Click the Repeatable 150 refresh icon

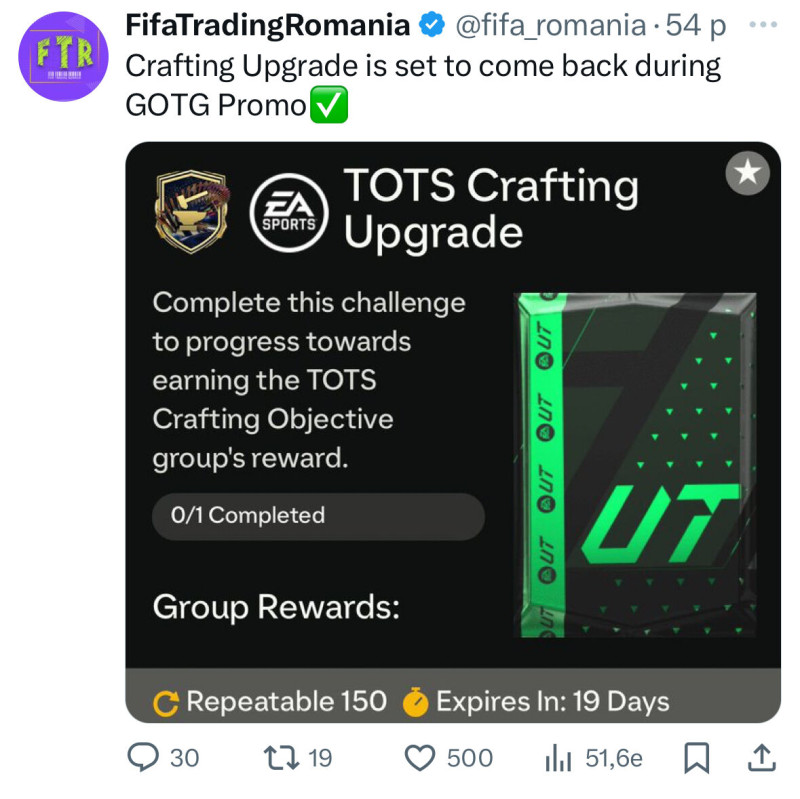[x=166, y=703]
